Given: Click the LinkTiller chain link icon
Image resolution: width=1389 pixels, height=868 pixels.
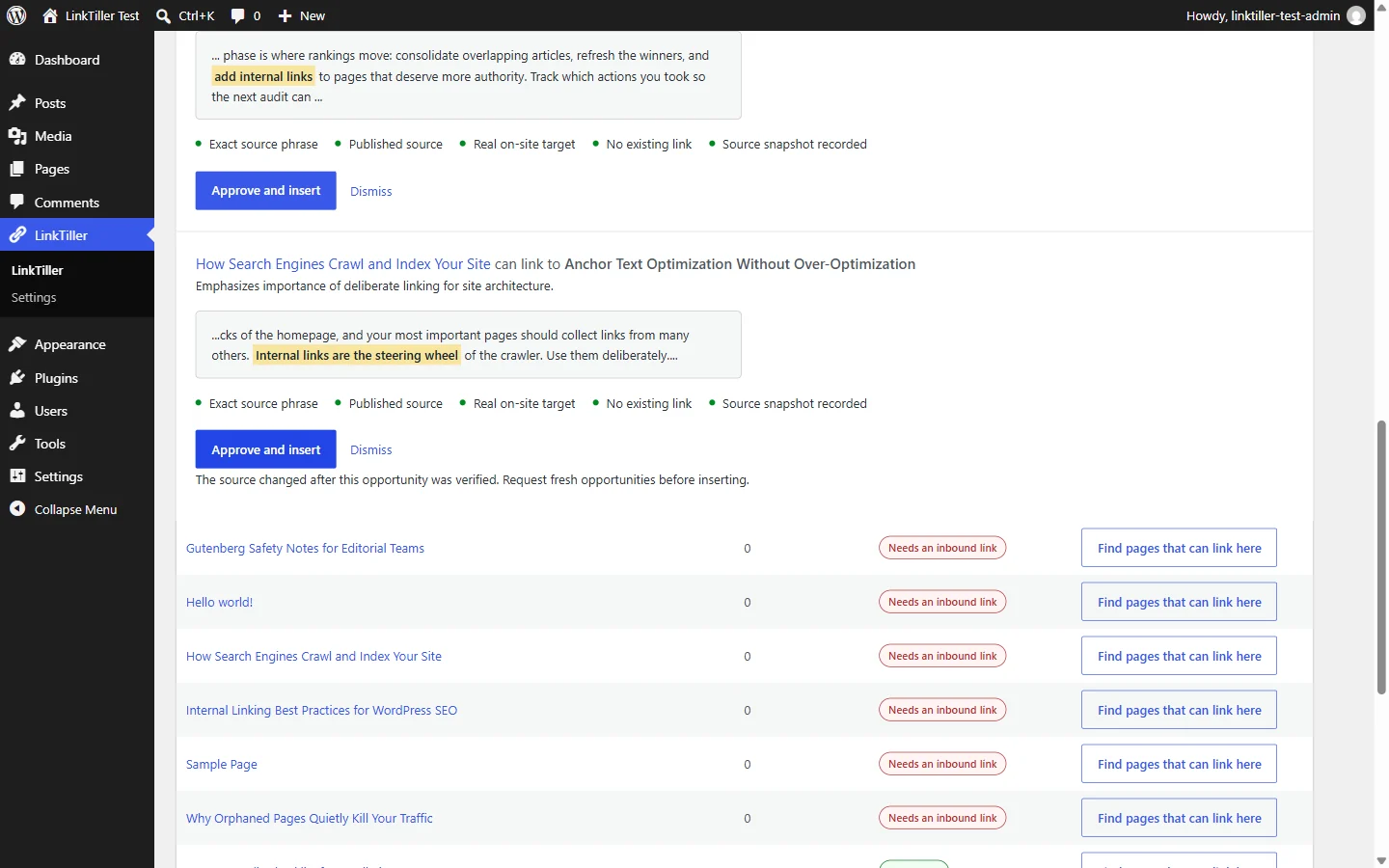Looking at the screenshot, I should coord(17,235).
